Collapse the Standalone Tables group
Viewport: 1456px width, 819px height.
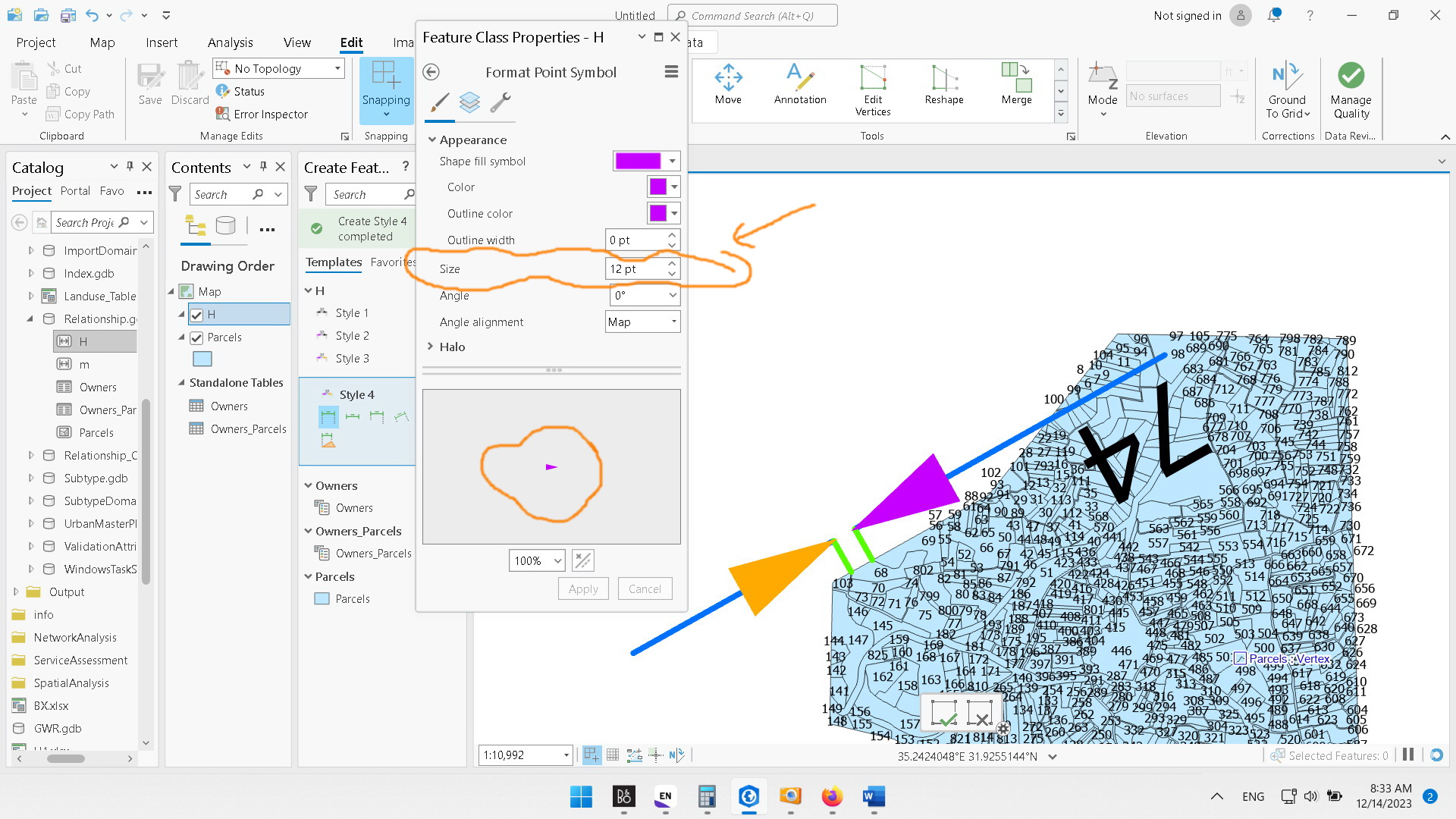click(180, 383)
